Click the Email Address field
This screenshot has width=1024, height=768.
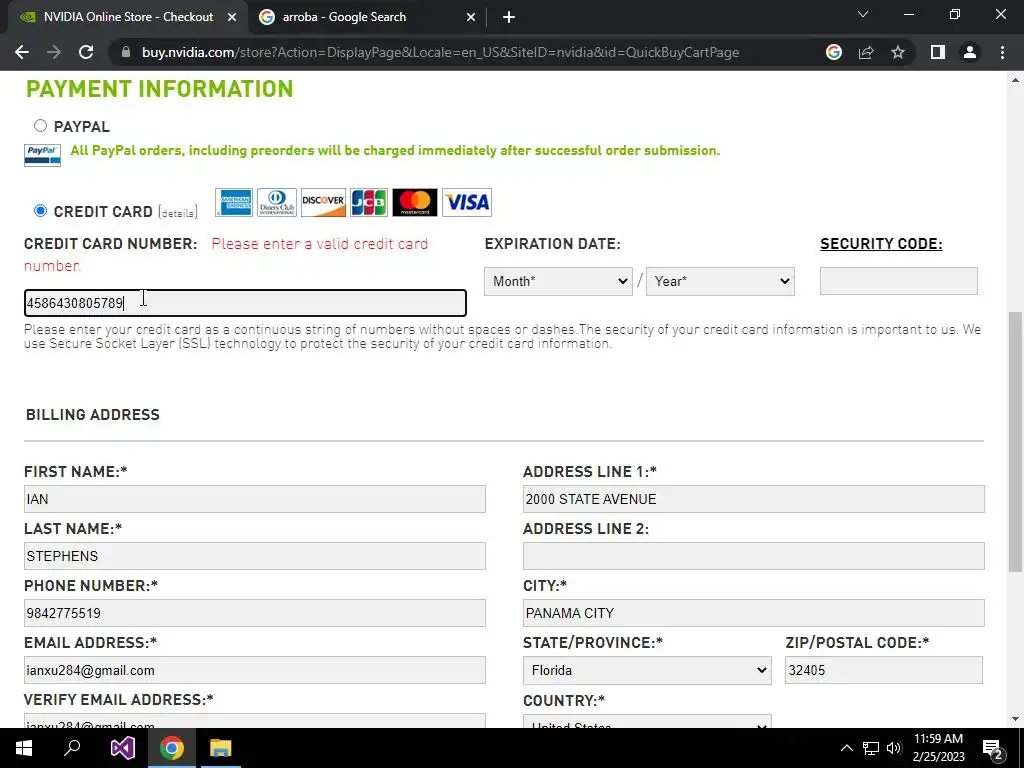pos(255,670)
